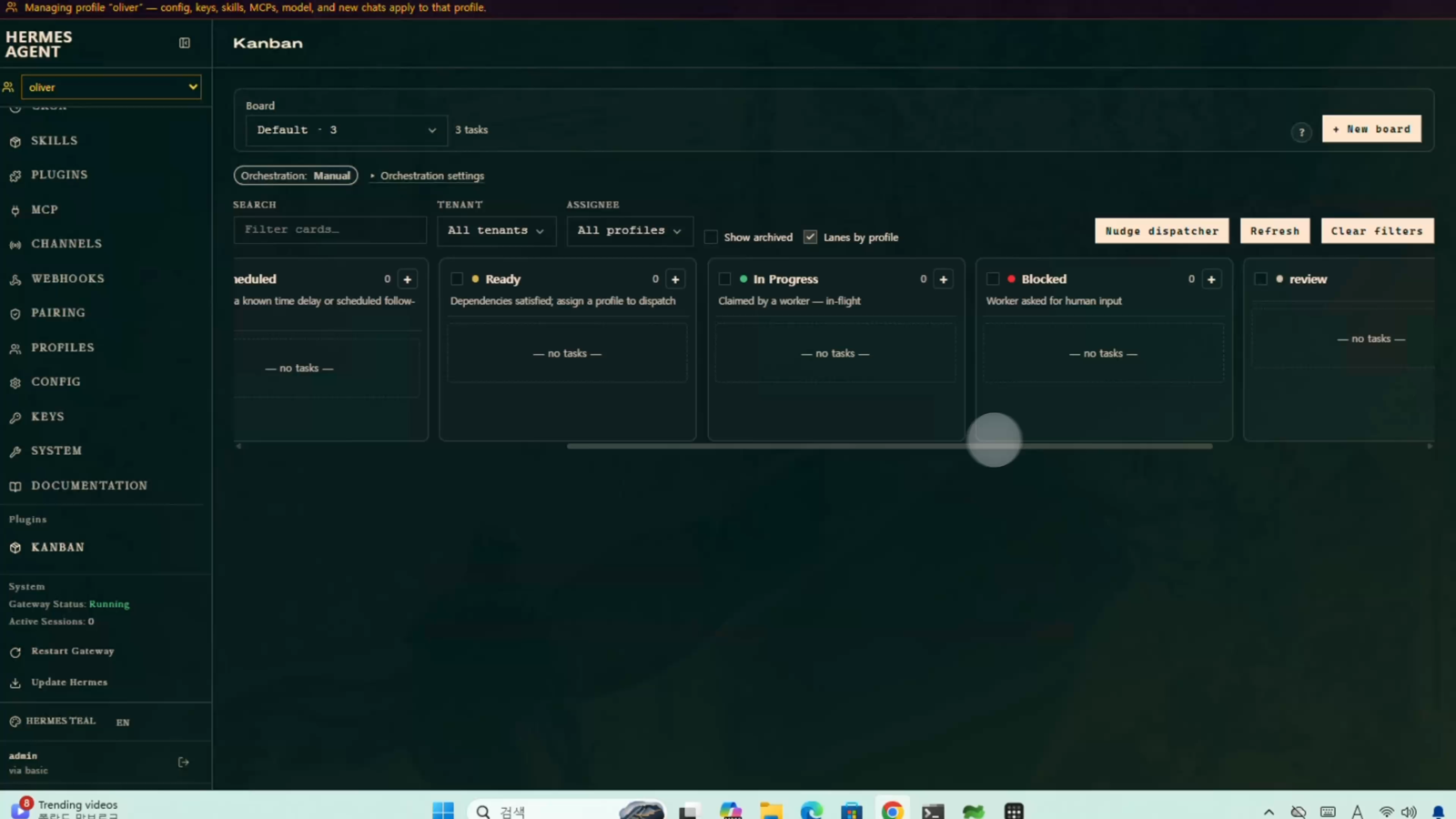Click the Windows Start button
Image resolution: width=1456 pixels, height=819 pixels.
tap(443, 810)
